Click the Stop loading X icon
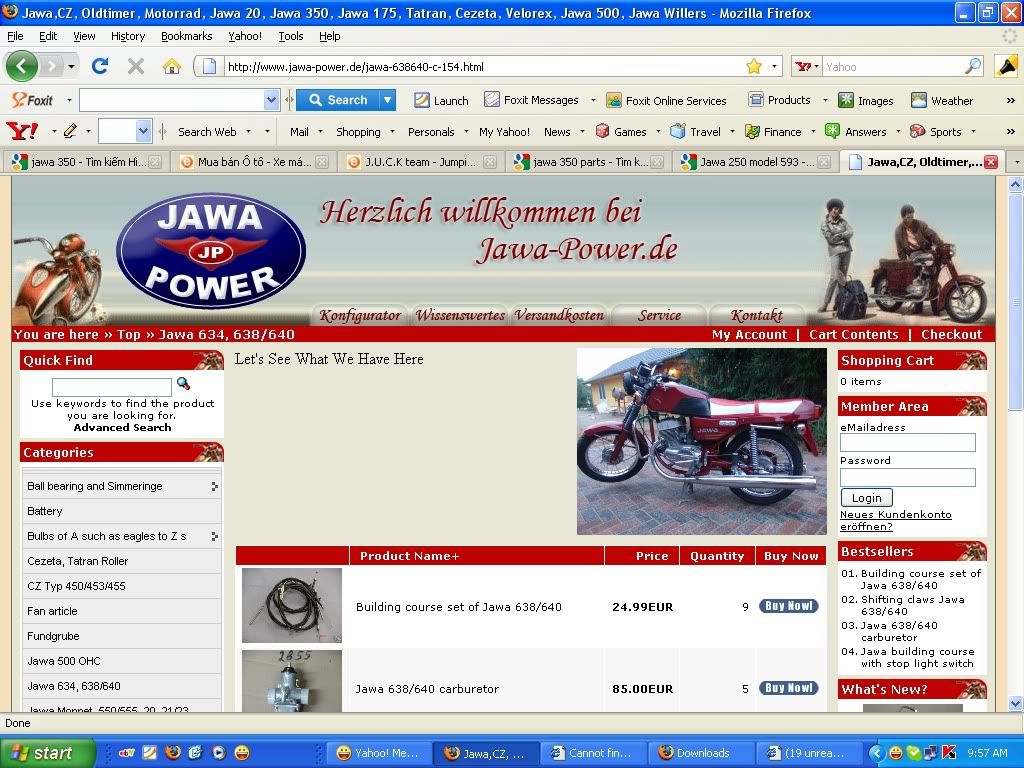 coord(136,66)
